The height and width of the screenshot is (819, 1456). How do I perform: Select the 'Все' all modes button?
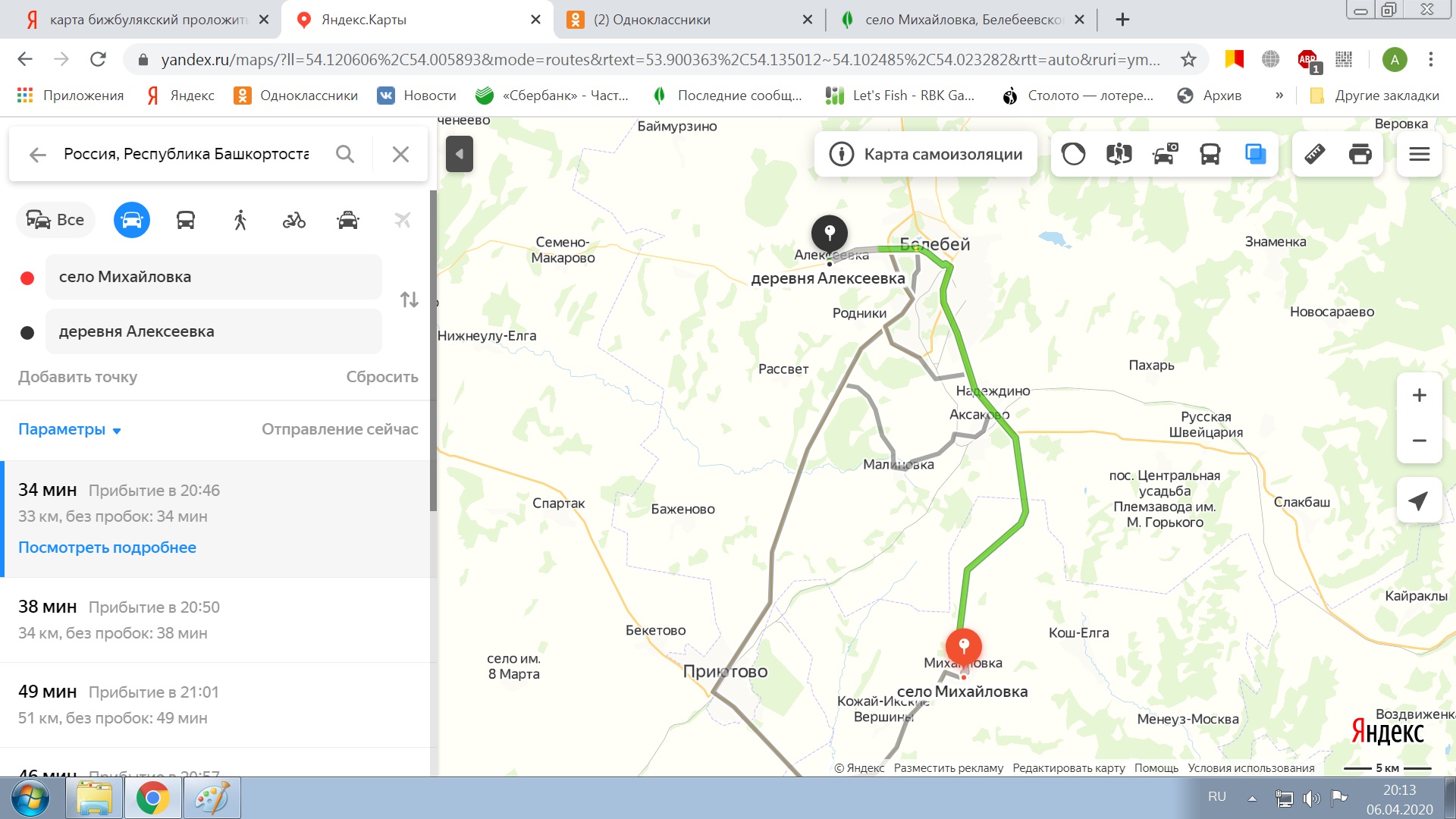(x=55, y=220)
